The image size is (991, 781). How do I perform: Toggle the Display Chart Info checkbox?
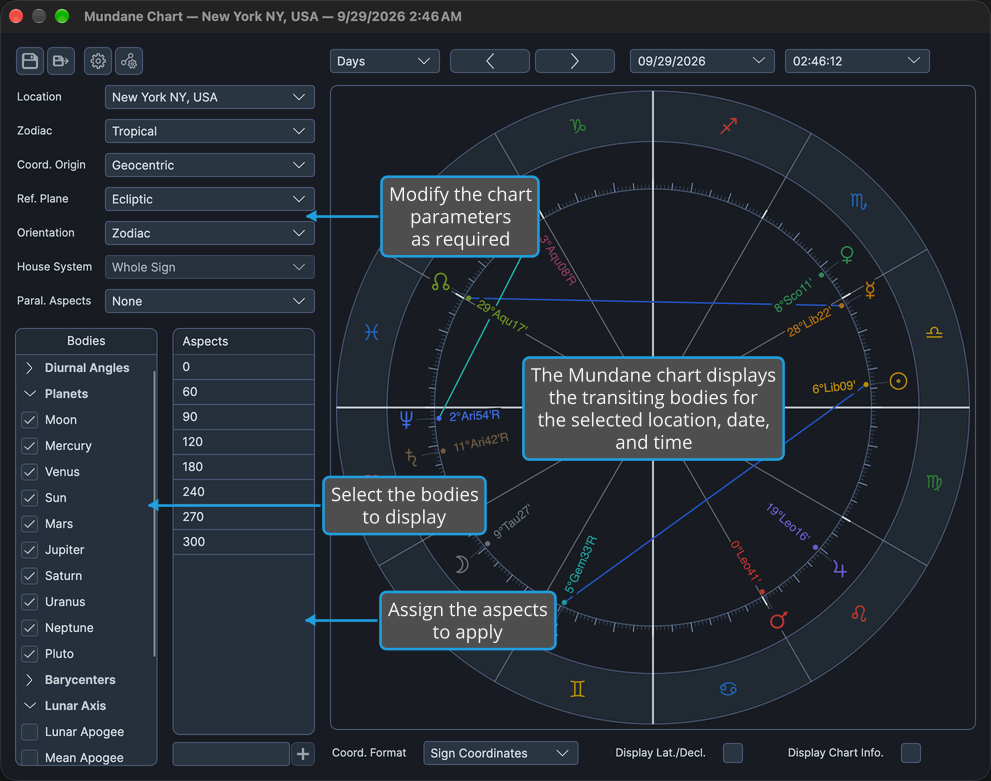[911, 753]
